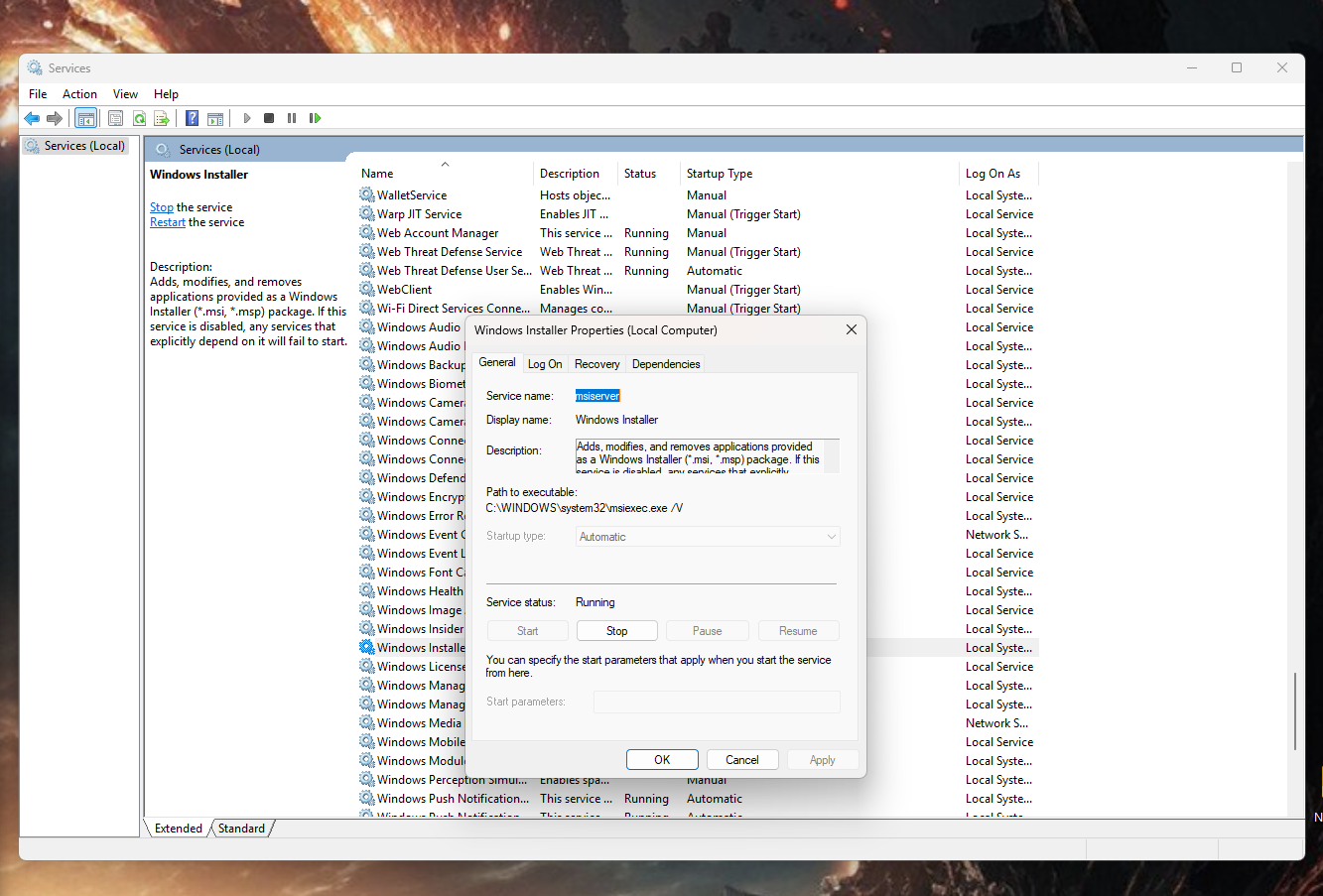The image size is (1323, 896).
Task: Click the Stop Service square icon in toolbar
Action: click(x=269, y=118)
